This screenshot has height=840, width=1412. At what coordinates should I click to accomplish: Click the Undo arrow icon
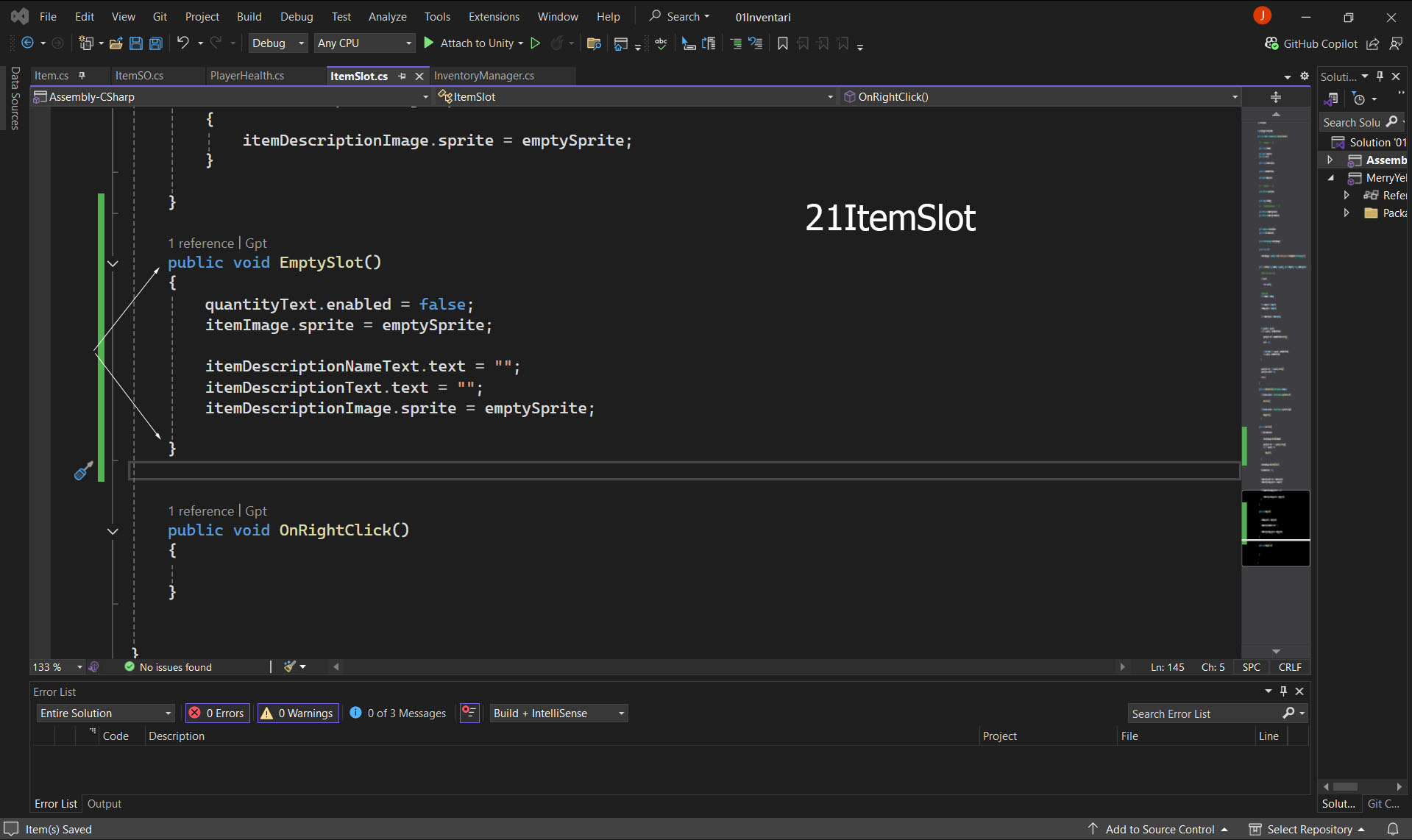182,43
